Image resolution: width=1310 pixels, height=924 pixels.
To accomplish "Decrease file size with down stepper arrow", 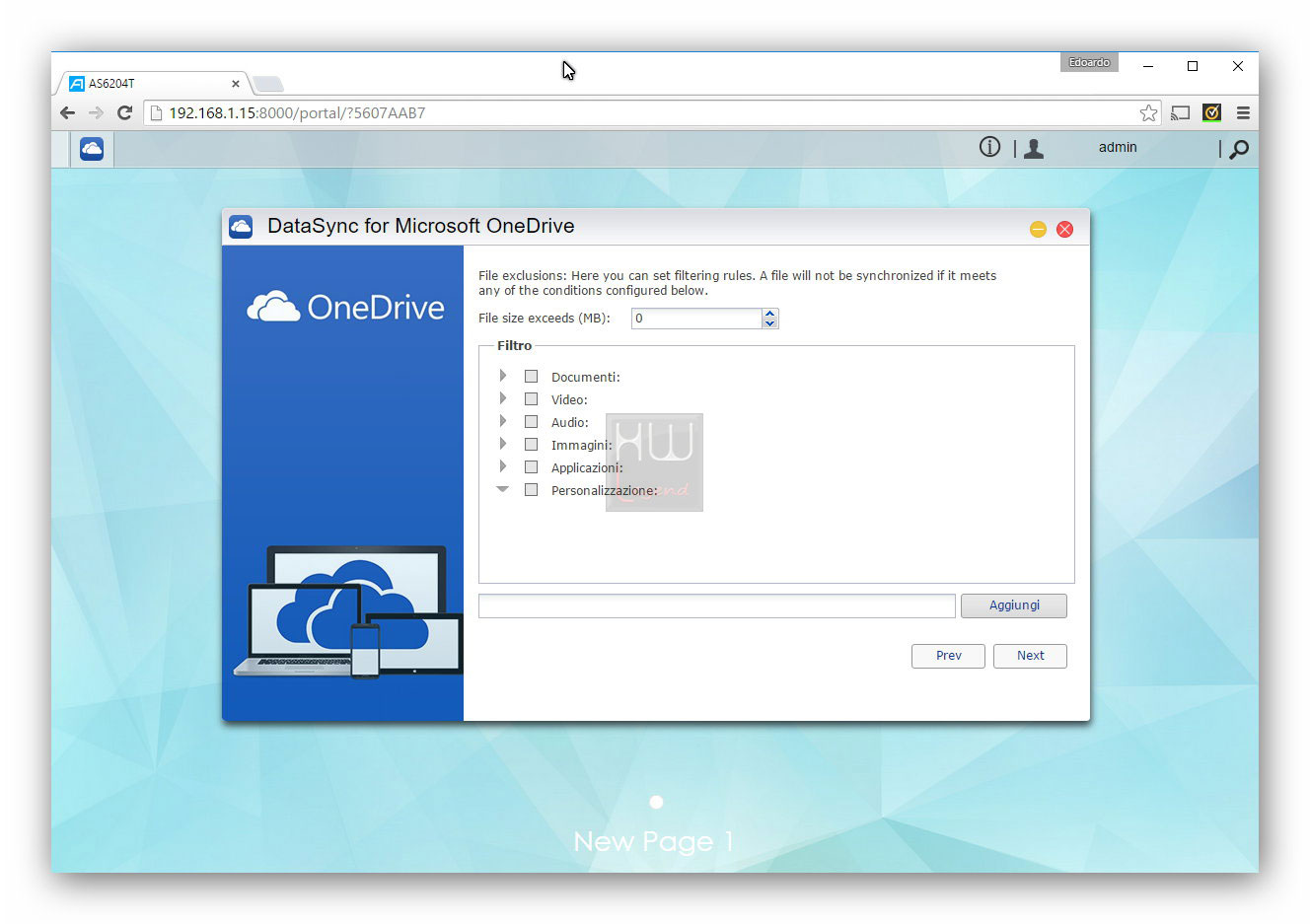I will (770, 323).
